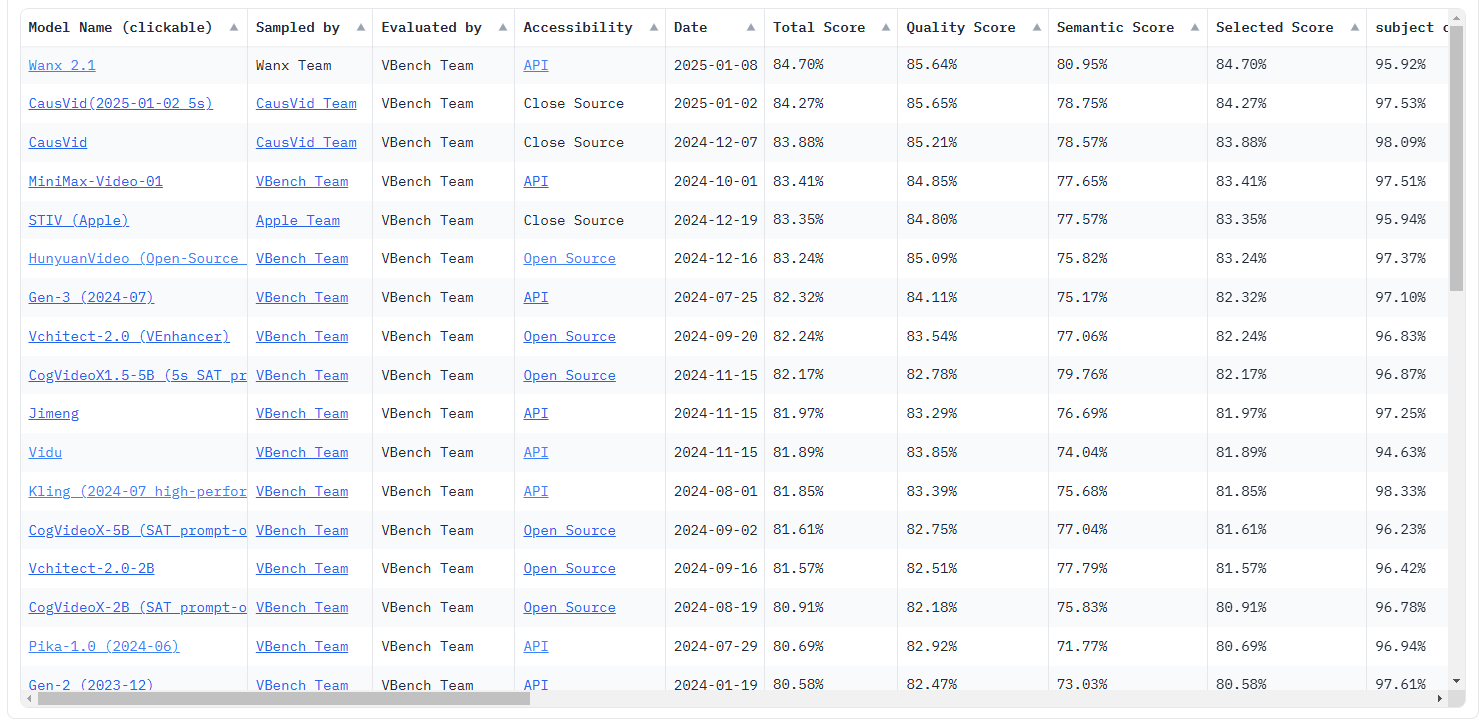The image size is (1481, 726).
Task: Sort by Sampled by column arrow
Action: 360,28
